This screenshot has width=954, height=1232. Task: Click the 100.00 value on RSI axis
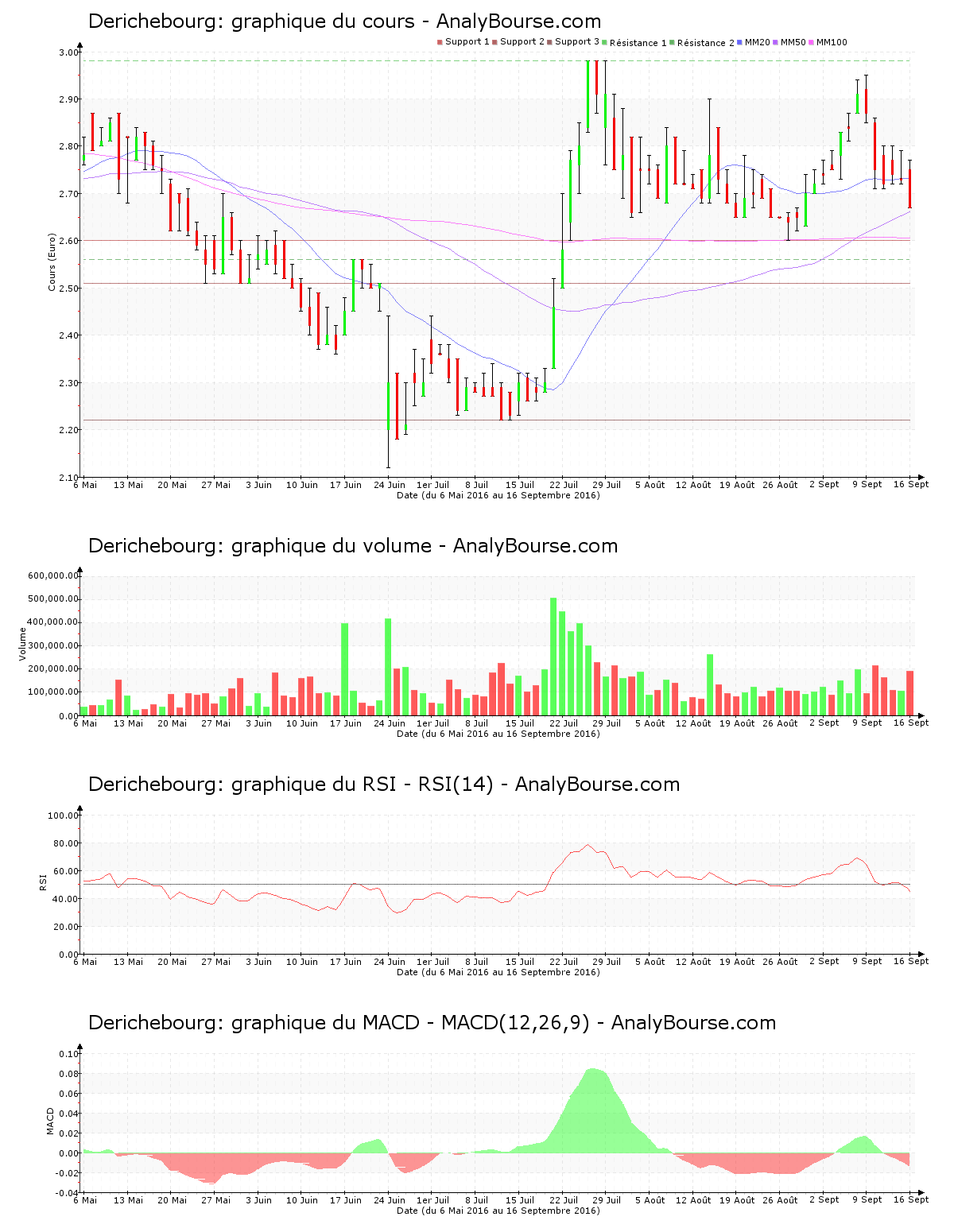tap(64, 816)
